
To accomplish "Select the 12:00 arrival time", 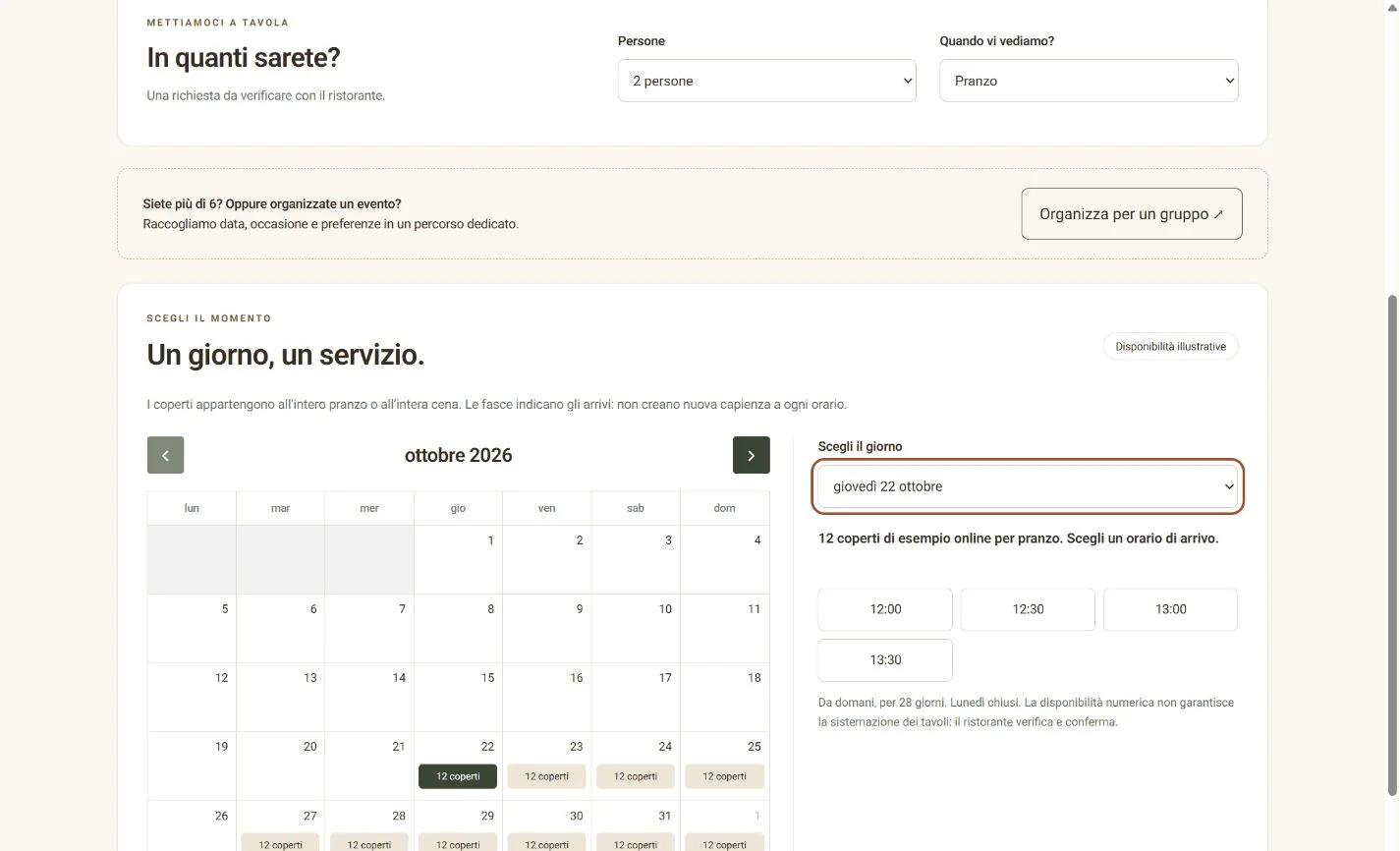I will (885, 609).
